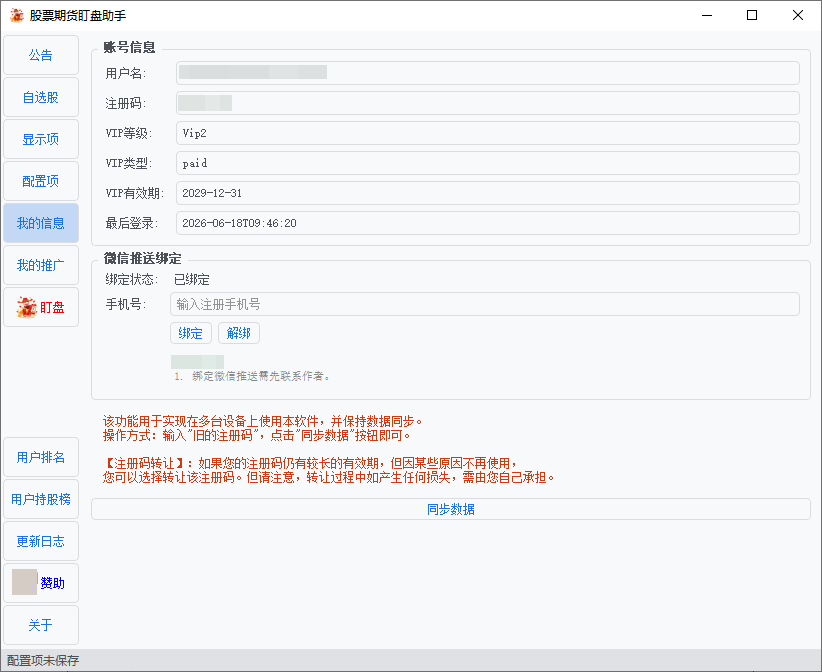Click the 注册码 registration code field
Screen dimensions: 822x672
(x=488, y=103)
